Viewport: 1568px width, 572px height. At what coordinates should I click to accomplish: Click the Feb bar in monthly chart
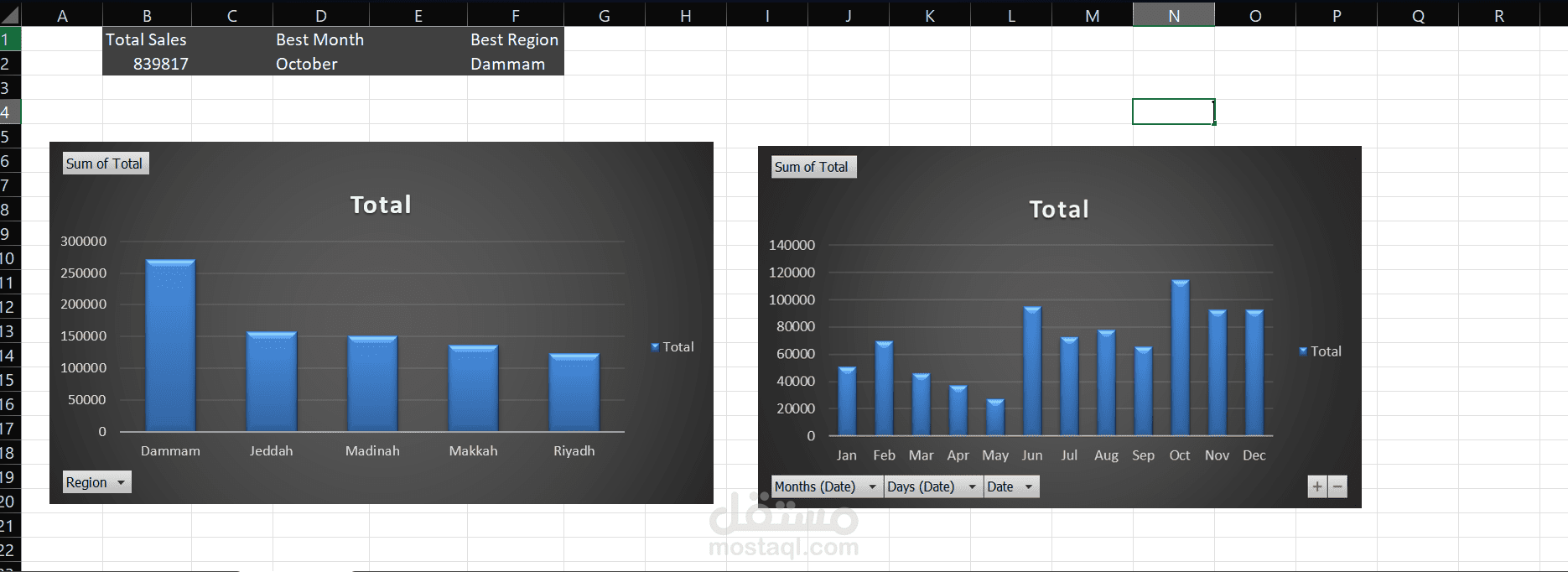(x=884, y=388)
